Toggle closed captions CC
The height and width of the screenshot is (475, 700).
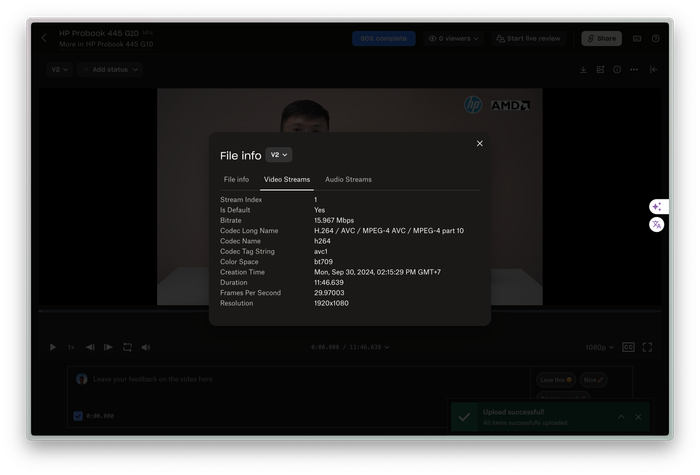point(628,347)
